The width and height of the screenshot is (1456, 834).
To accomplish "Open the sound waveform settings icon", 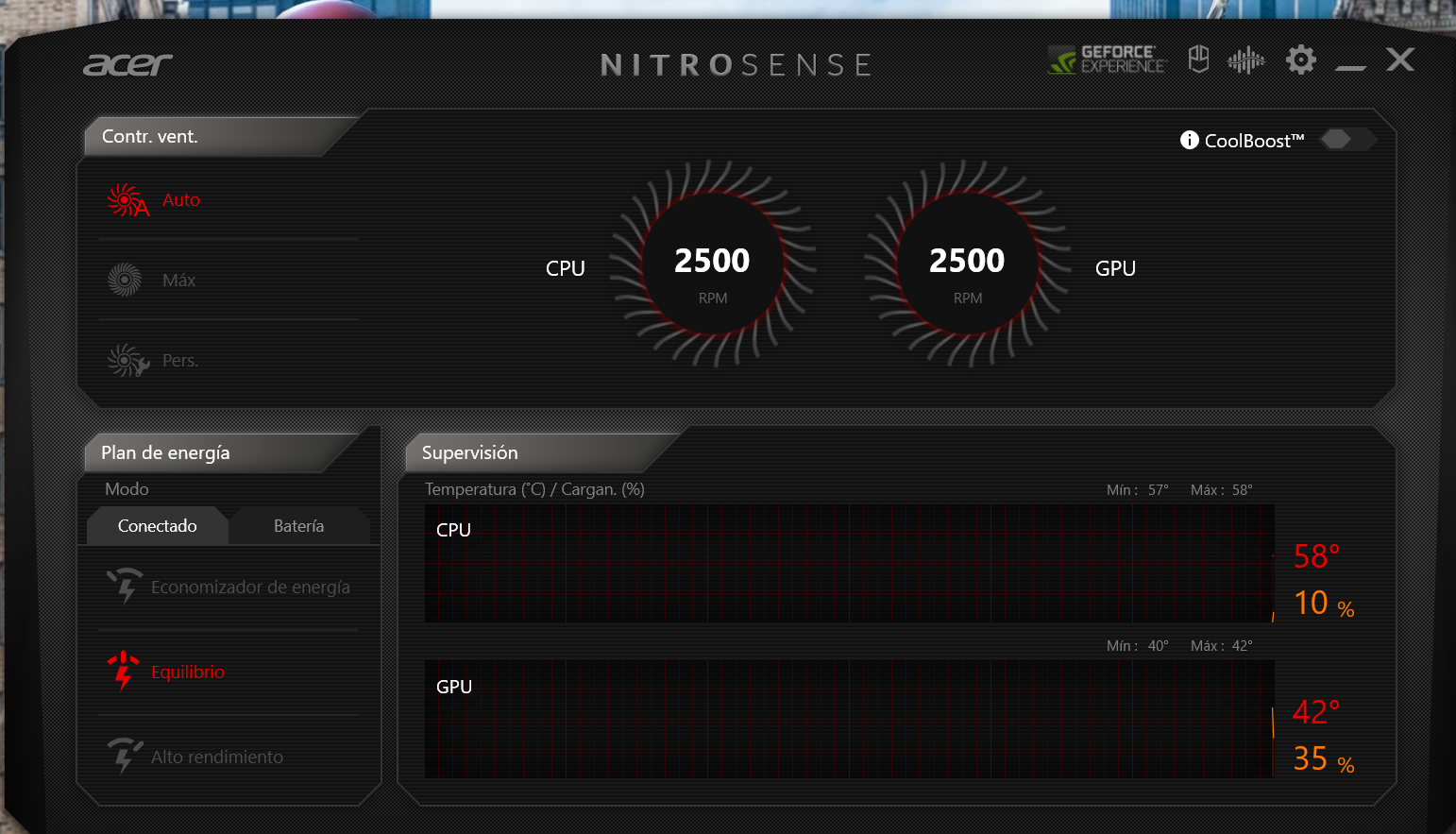I will click(1245, 60).
